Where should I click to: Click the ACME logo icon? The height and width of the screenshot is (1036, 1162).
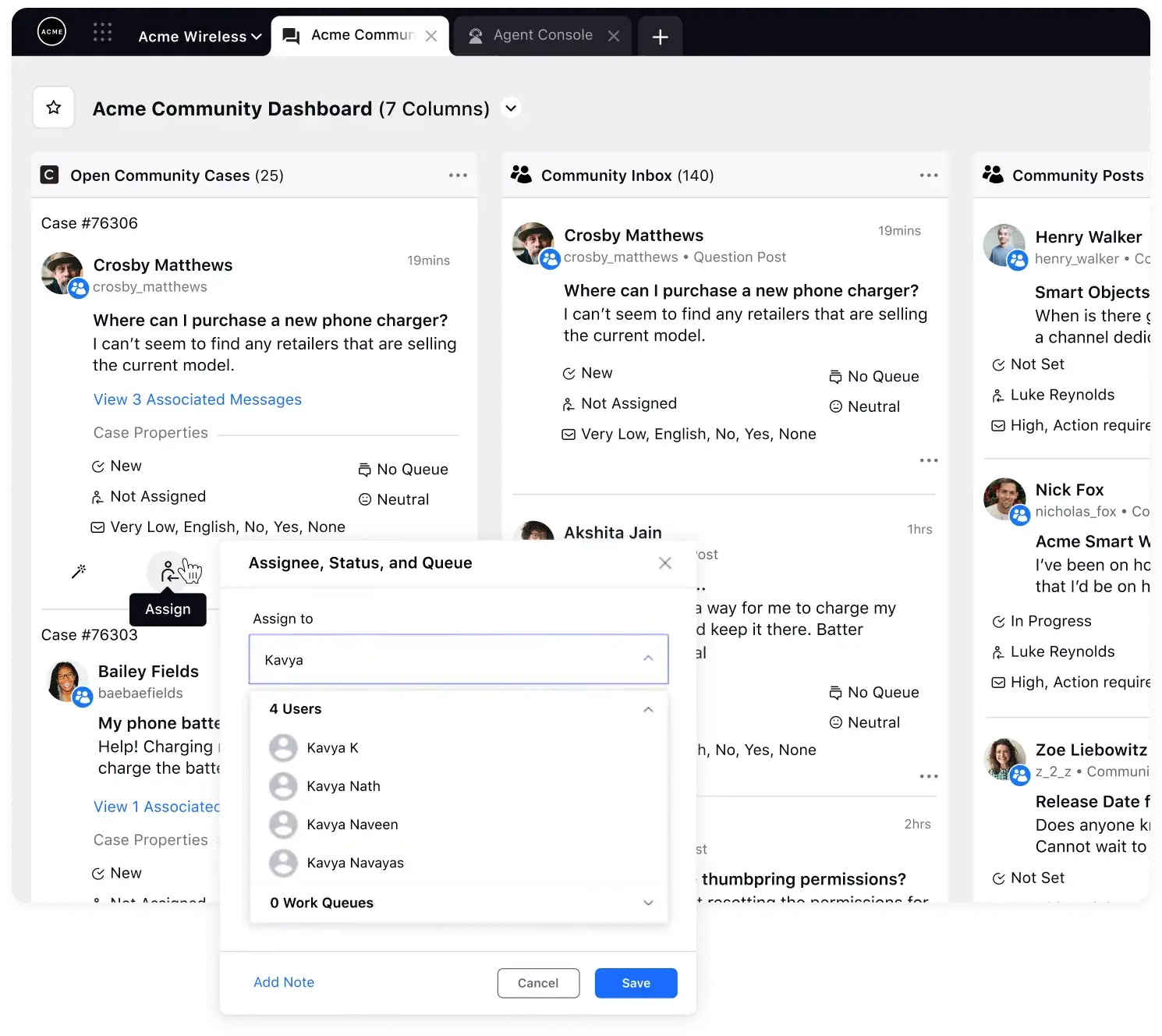pyautogui.click(x=52, y=32)
